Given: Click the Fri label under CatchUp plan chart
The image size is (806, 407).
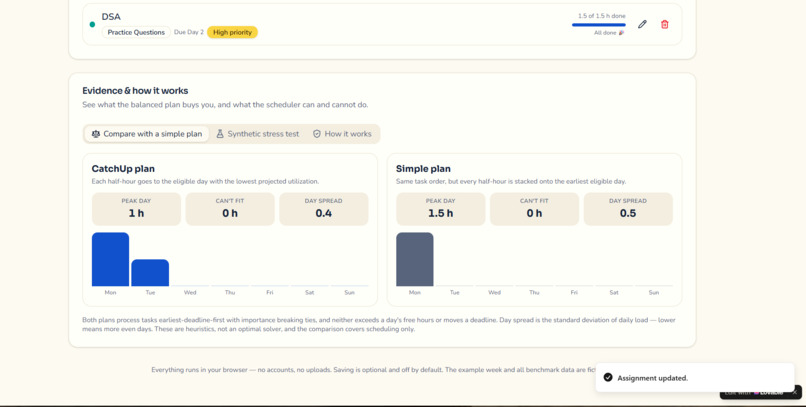Looking at the screenshot, I should pos(270,292).
